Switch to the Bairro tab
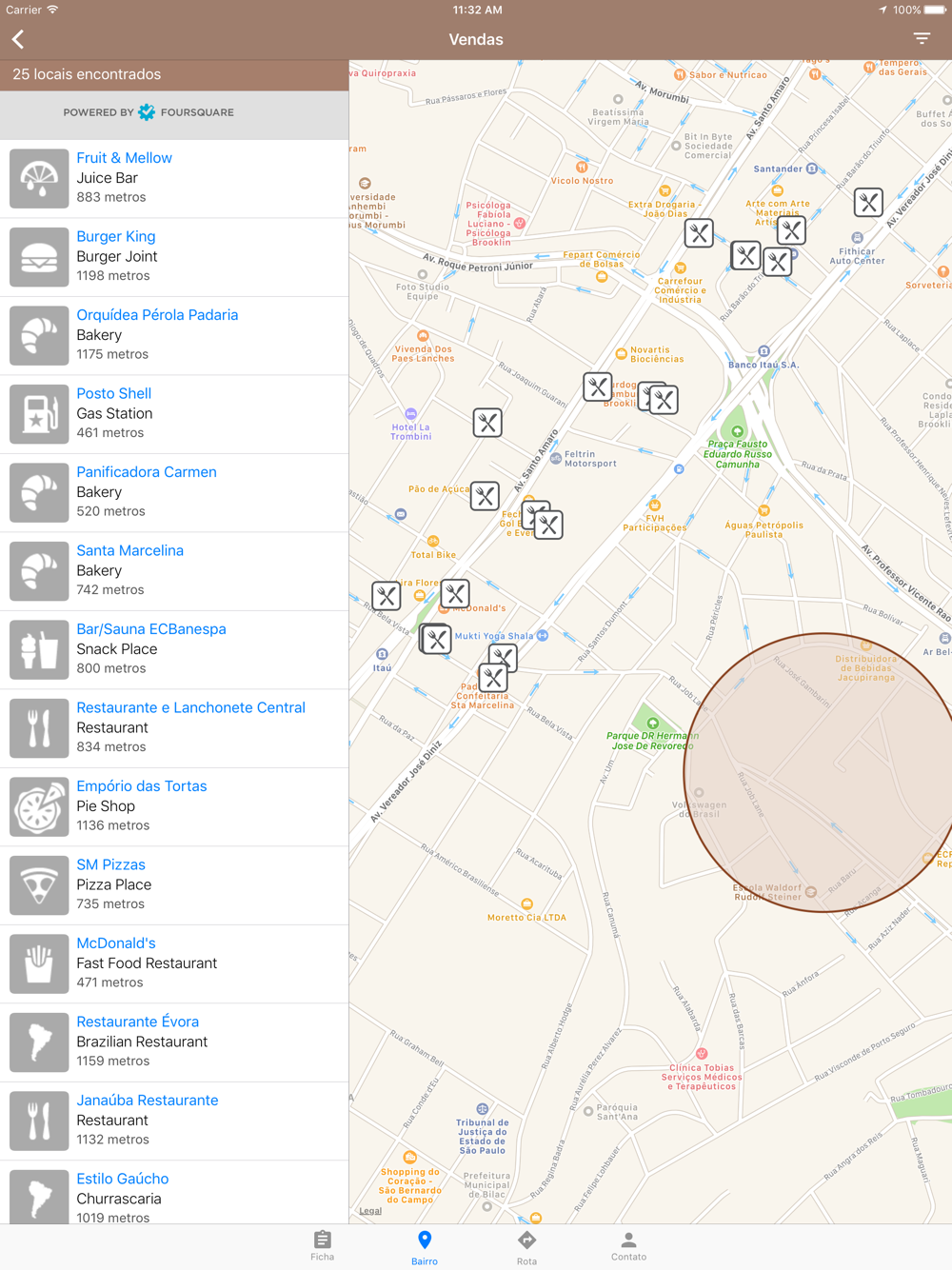952x1270 pixels. (425, 1245)
